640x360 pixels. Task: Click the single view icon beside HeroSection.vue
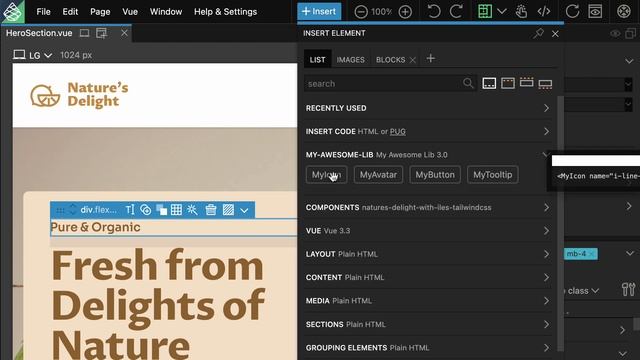click(84, 33)
